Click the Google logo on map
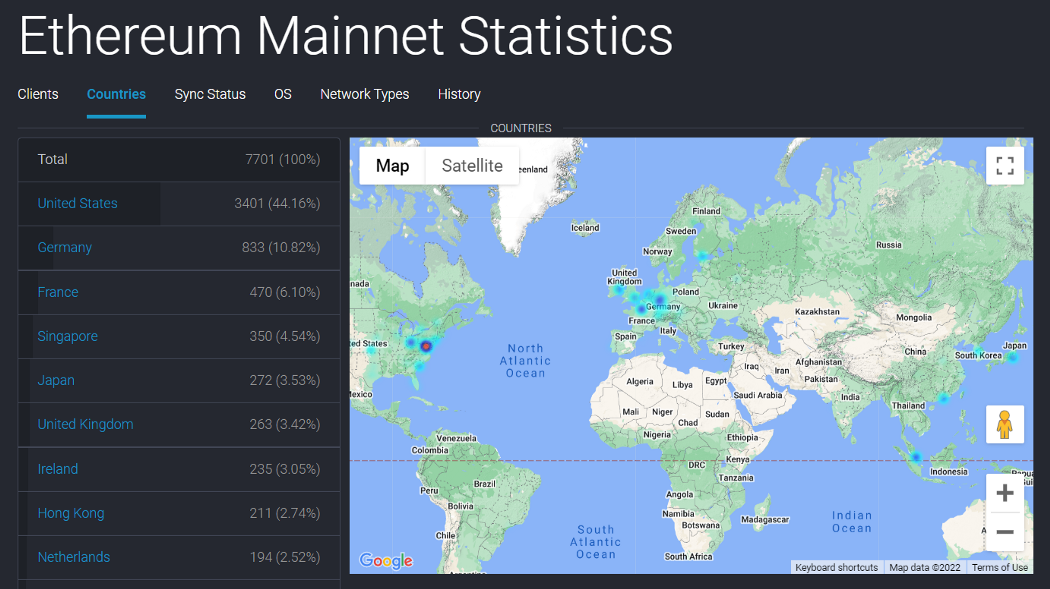This screenshot has width=1050, height=589. (386, 561)
